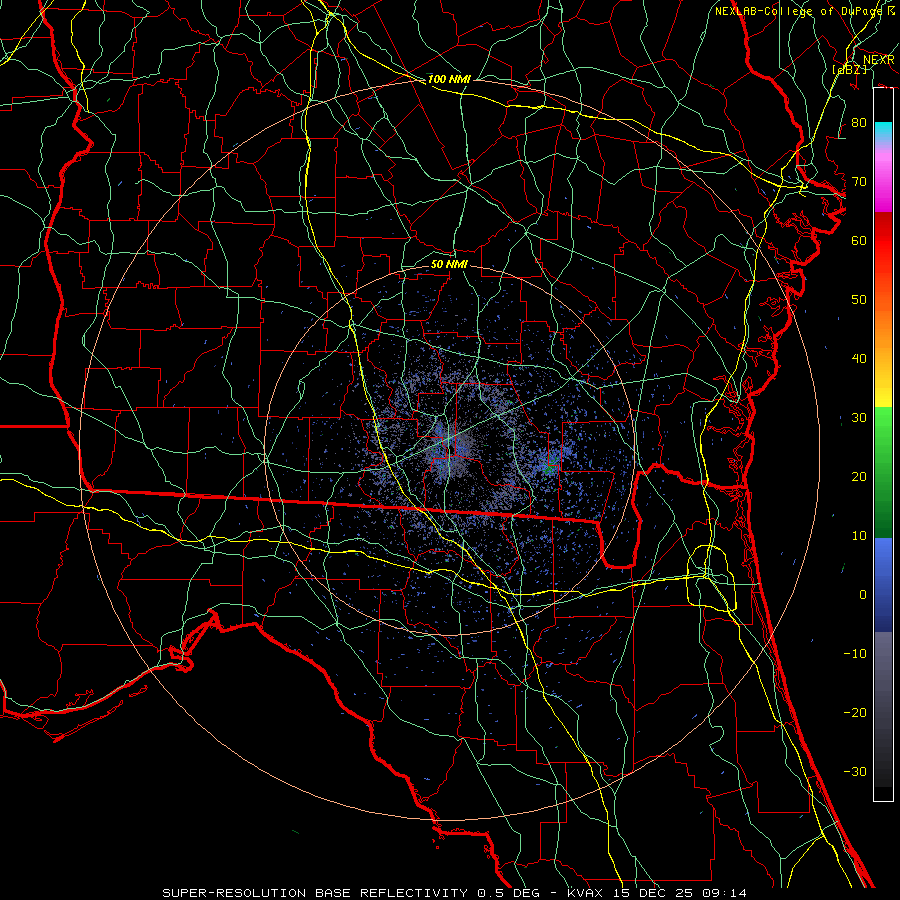The height and width of the screenshot is (900, 900).
Task: Click the 10 value on the color scale
Action: point(859,536)
